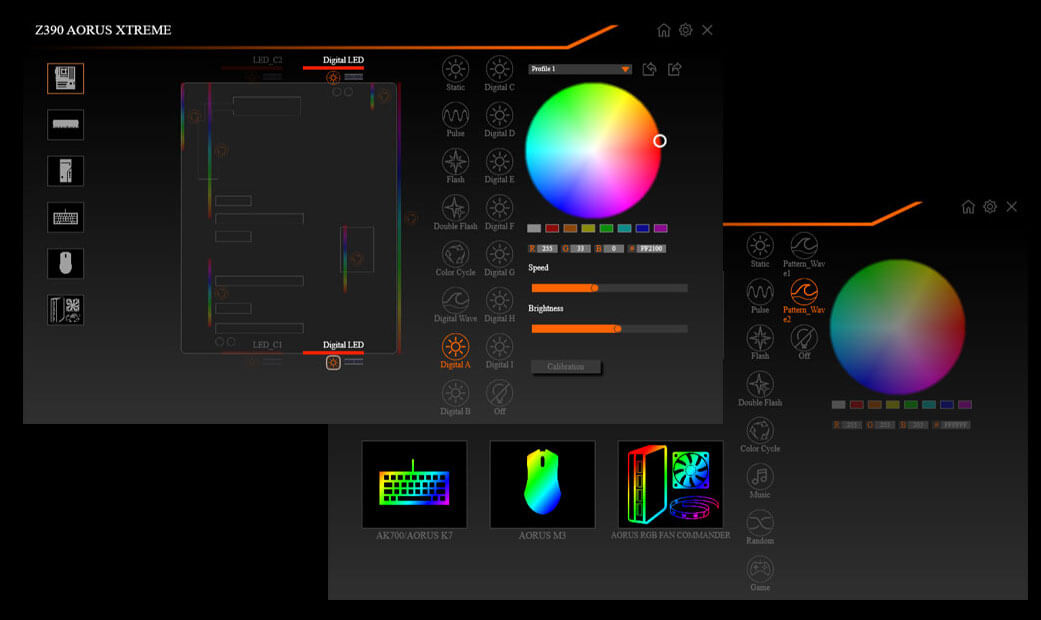Open the keyboard peripheral settings in the sidebar

pyautogui.click(x=64, y=217)
